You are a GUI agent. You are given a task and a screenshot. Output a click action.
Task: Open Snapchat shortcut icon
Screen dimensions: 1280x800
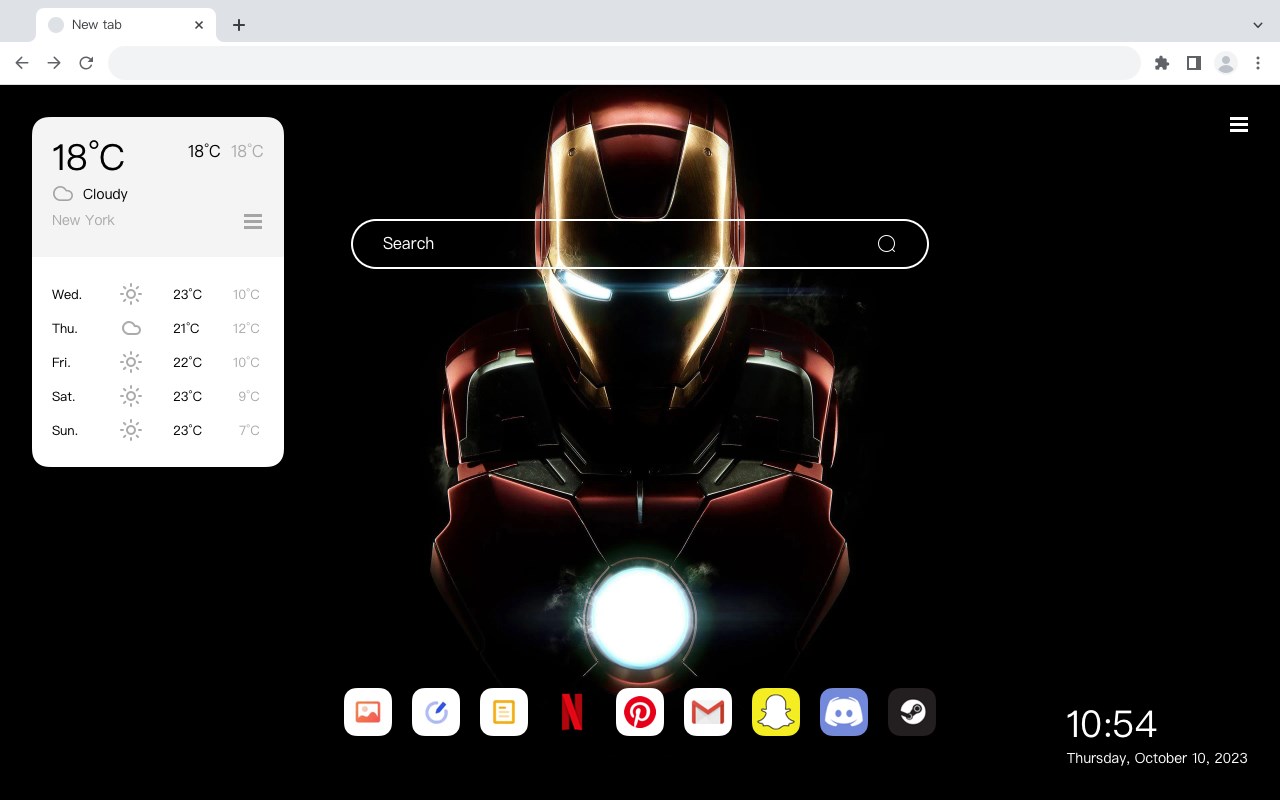tap(776, 712)
